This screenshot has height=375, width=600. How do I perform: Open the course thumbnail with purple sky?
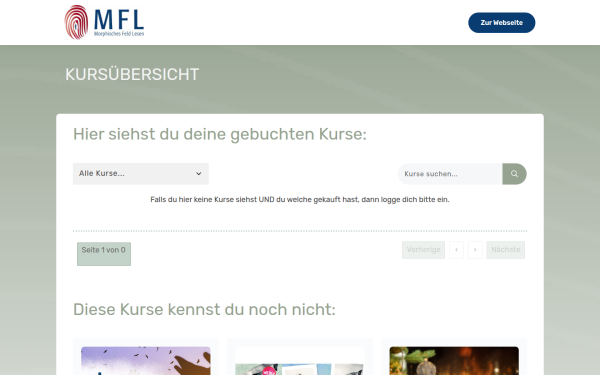(x=145, y=361)
